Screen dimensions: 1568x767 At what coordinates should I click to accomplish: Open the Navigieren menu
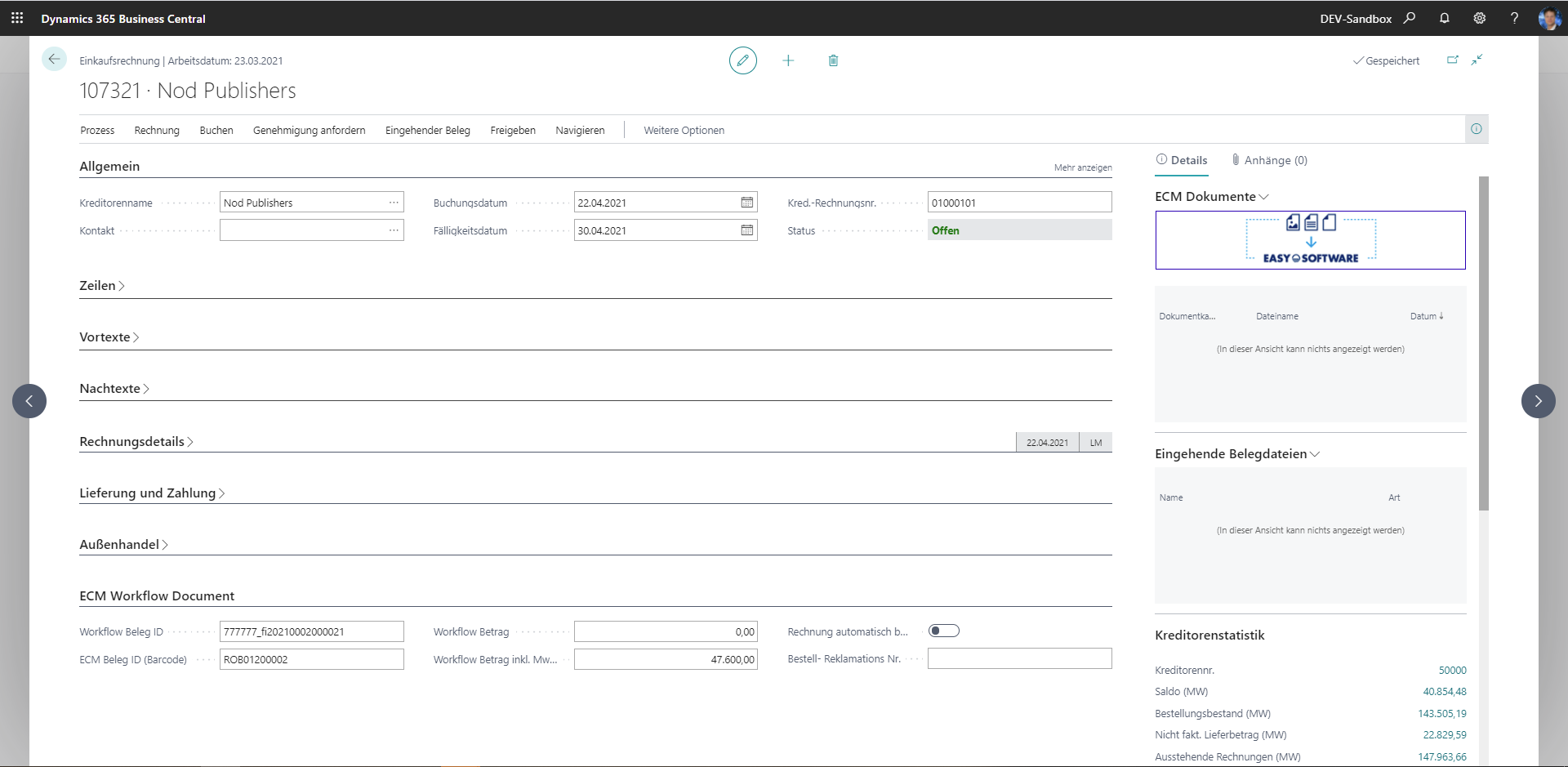[580, 131]
